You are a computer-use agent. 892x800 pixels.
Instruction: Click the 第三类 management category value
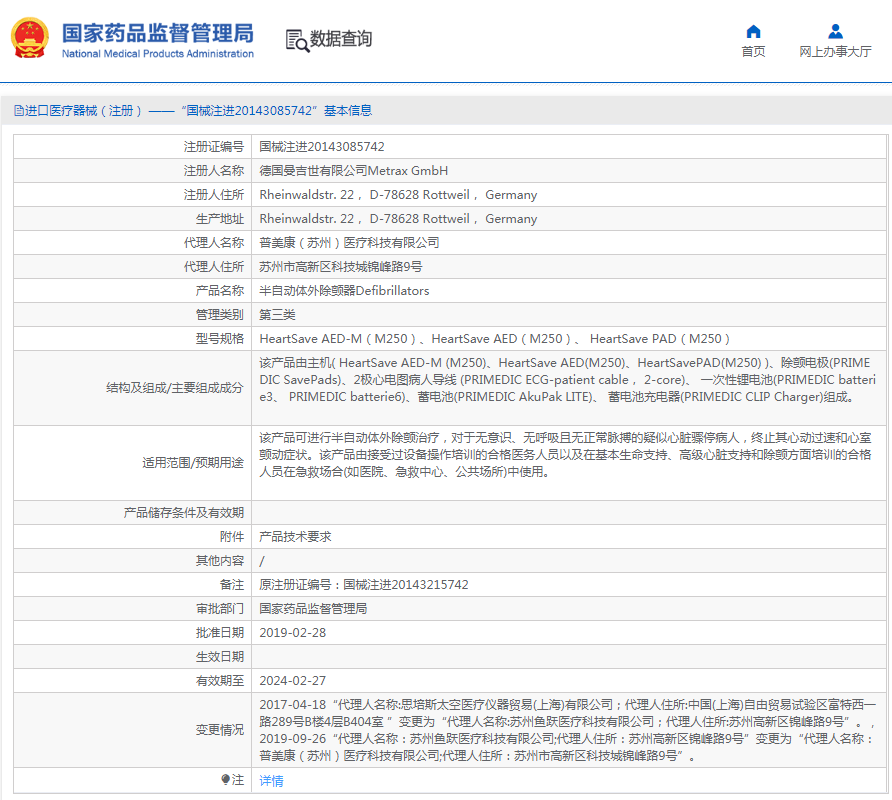pyautogui.click(x=278, y=315)
